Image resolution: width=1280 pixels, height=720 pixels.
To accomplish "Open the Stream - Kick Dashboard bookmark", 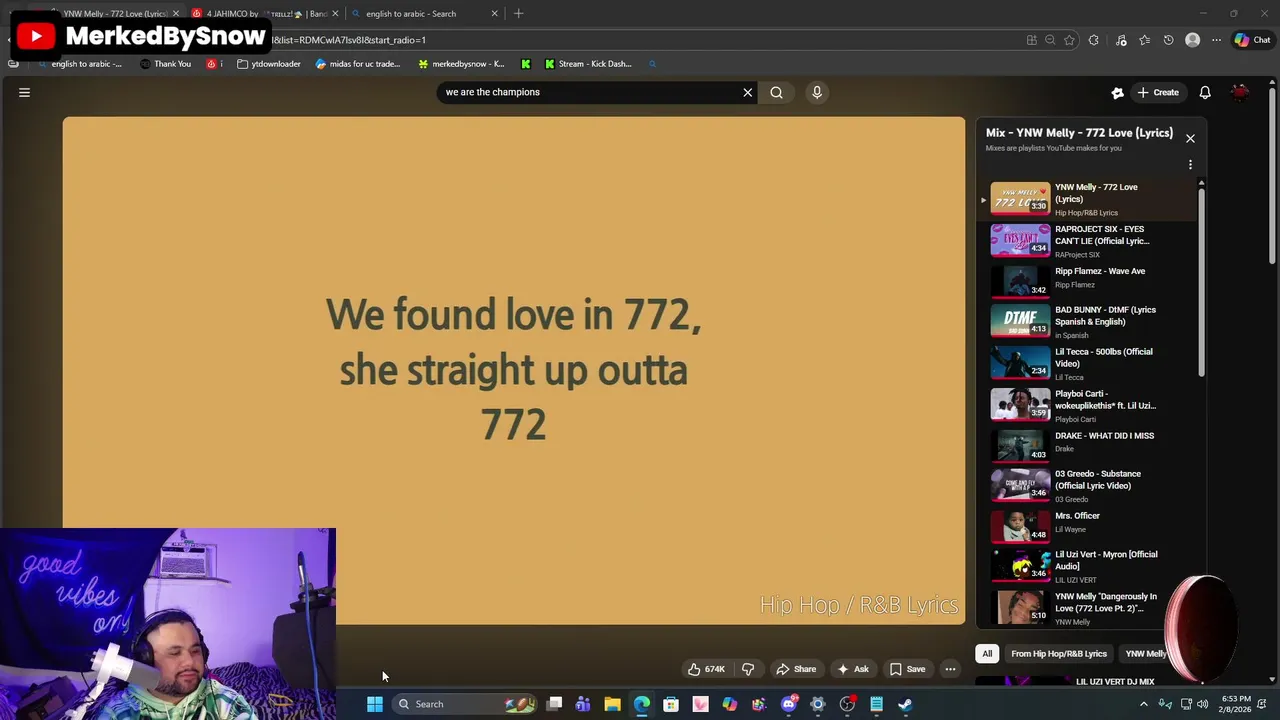I will 588,64.
